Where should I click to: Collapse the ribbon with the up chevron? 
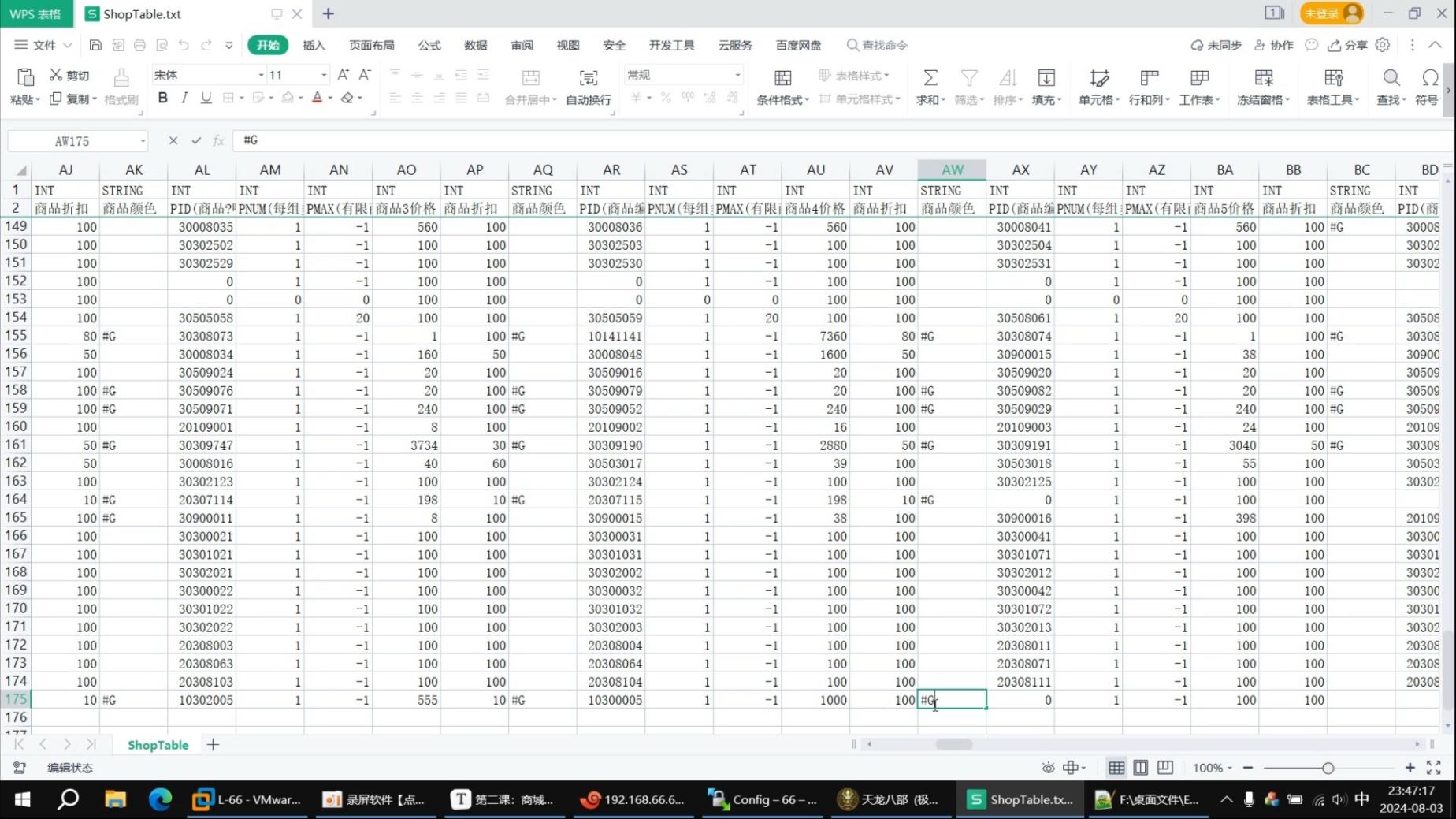1436,45
